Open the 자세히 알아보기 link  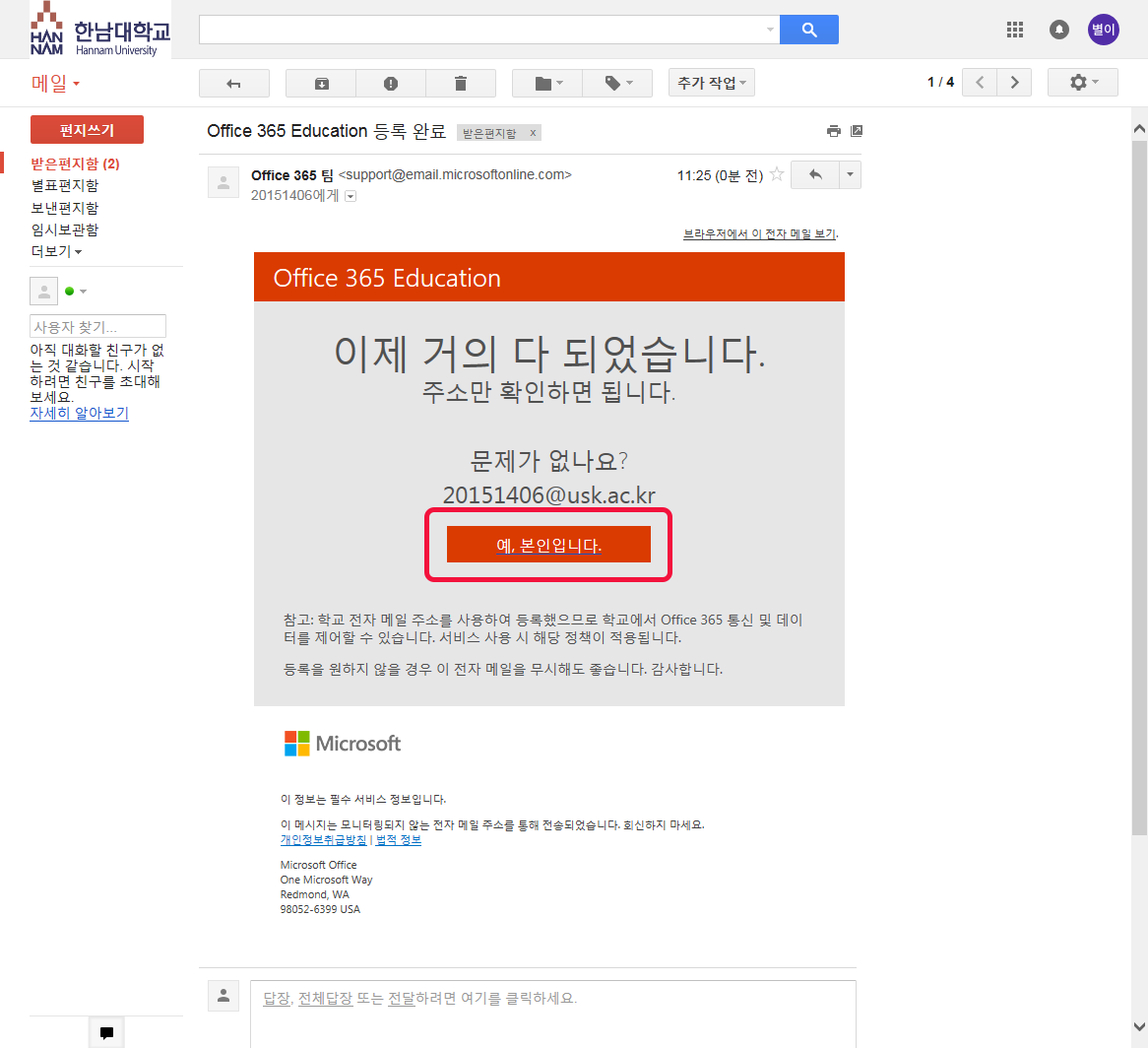click(x=79, y=413)
